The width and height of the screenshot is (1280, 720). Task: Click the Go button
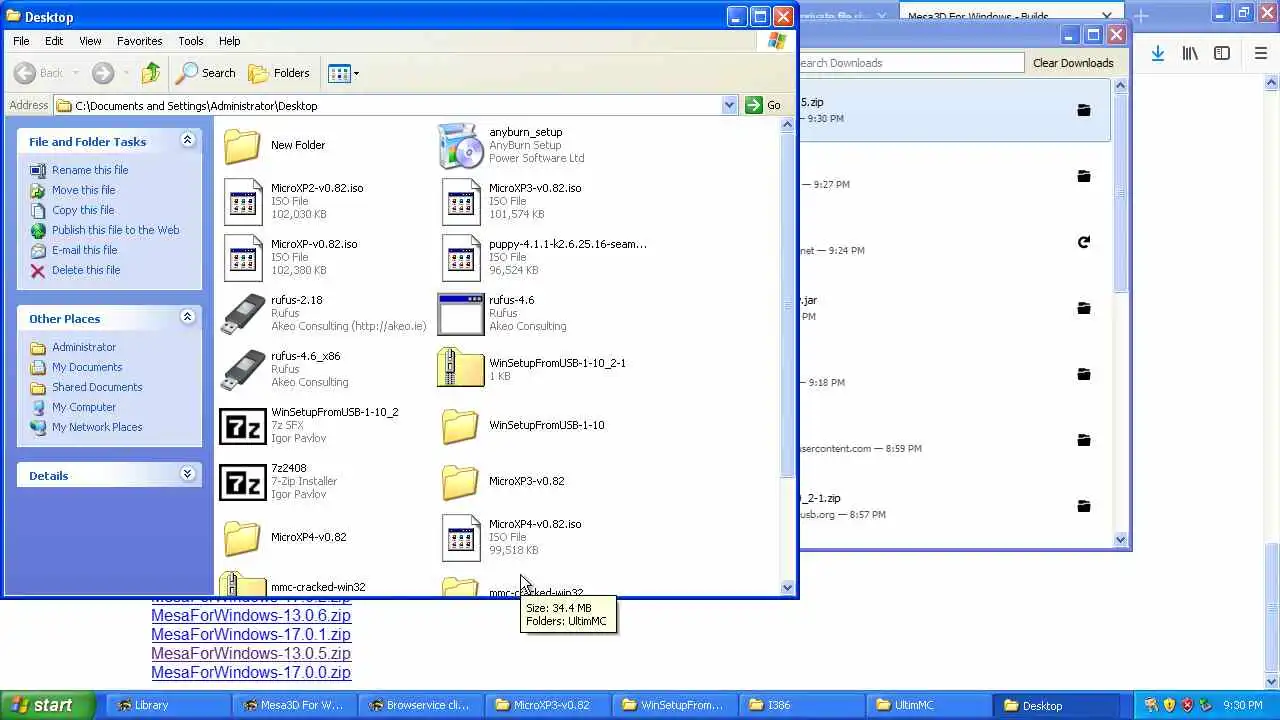pyautogui.click(x=764, y=105)
